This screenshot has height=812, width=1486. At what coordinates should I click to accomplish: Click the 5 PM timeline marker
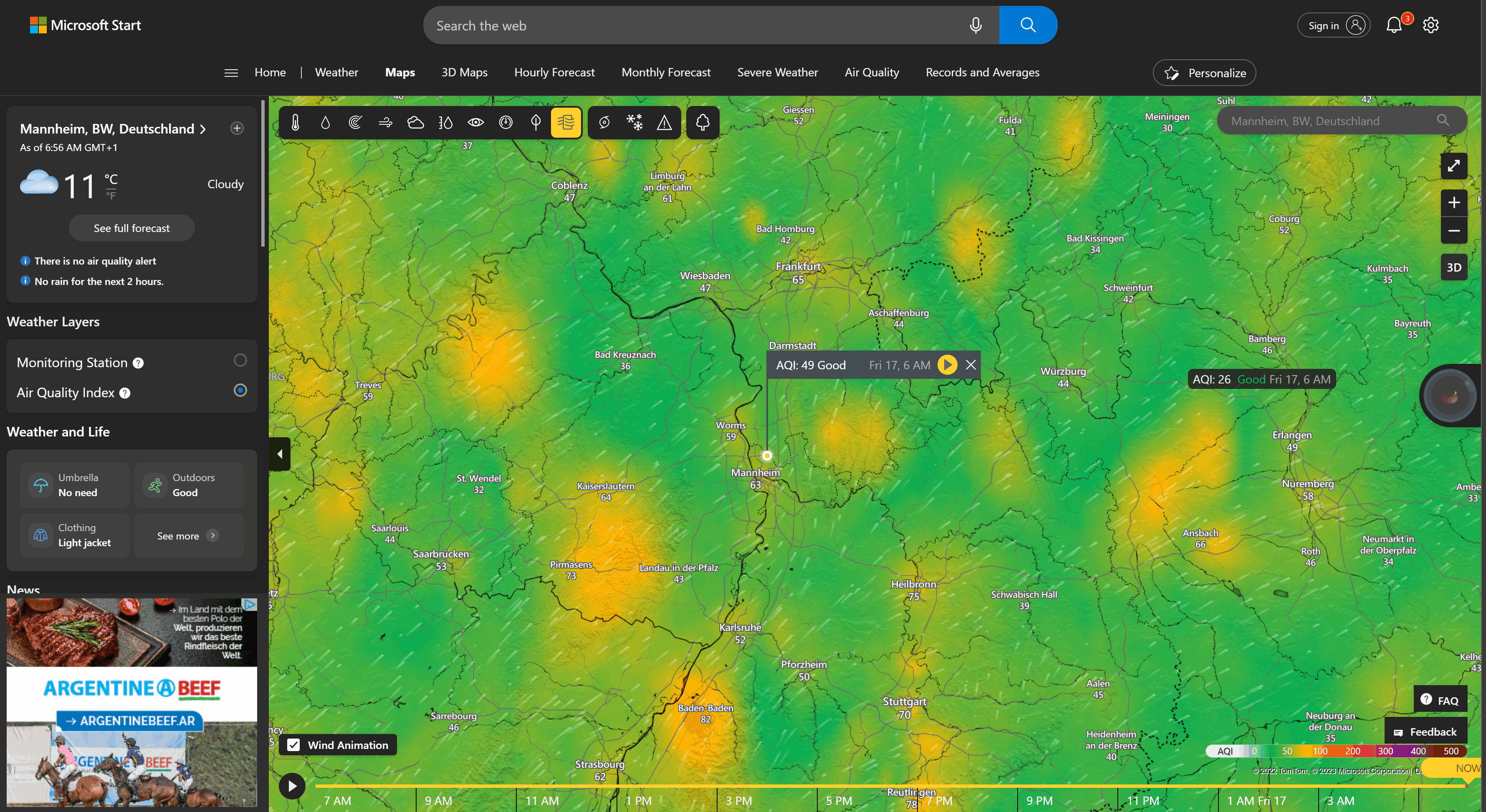(838, 800)
